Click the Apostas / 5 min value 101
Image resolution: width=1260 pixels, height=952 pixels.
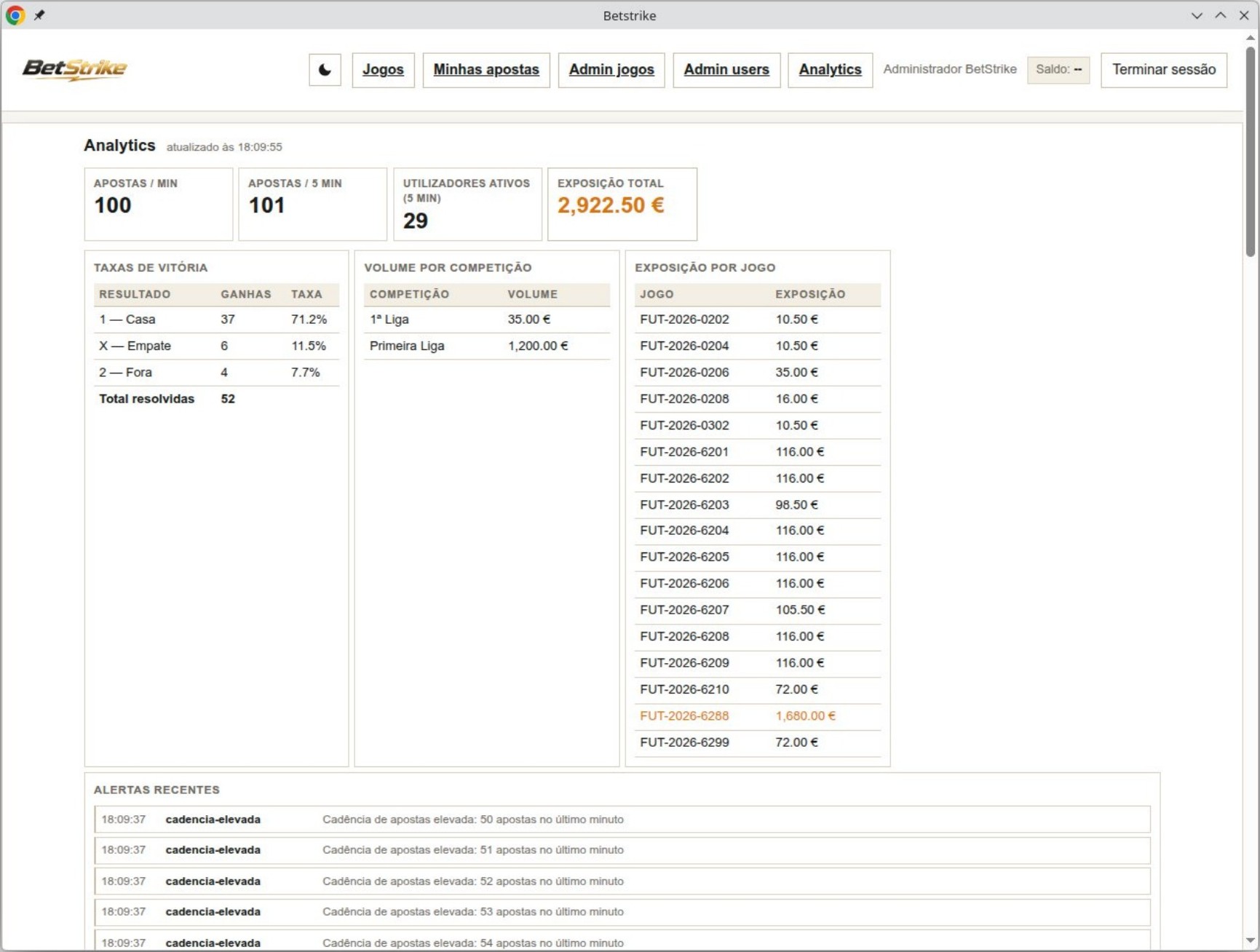(x=266, y=206)
